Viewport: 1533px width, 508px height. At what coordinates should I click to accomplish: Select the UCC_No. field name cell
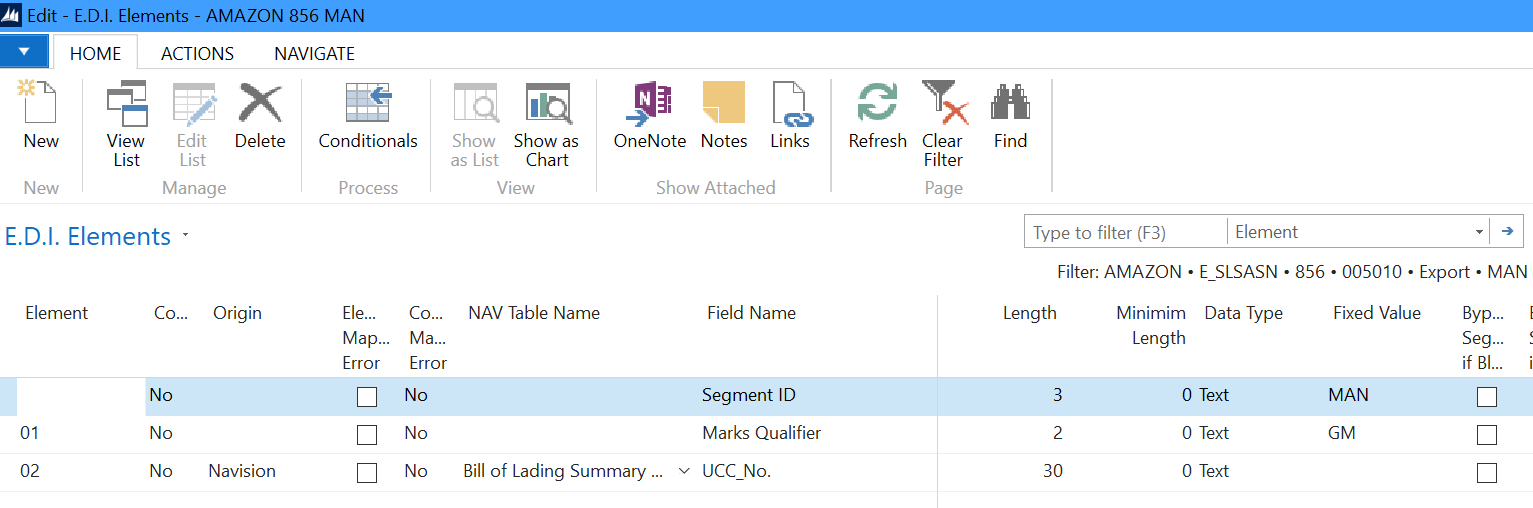pyautogui.click(x=736, y=471)
